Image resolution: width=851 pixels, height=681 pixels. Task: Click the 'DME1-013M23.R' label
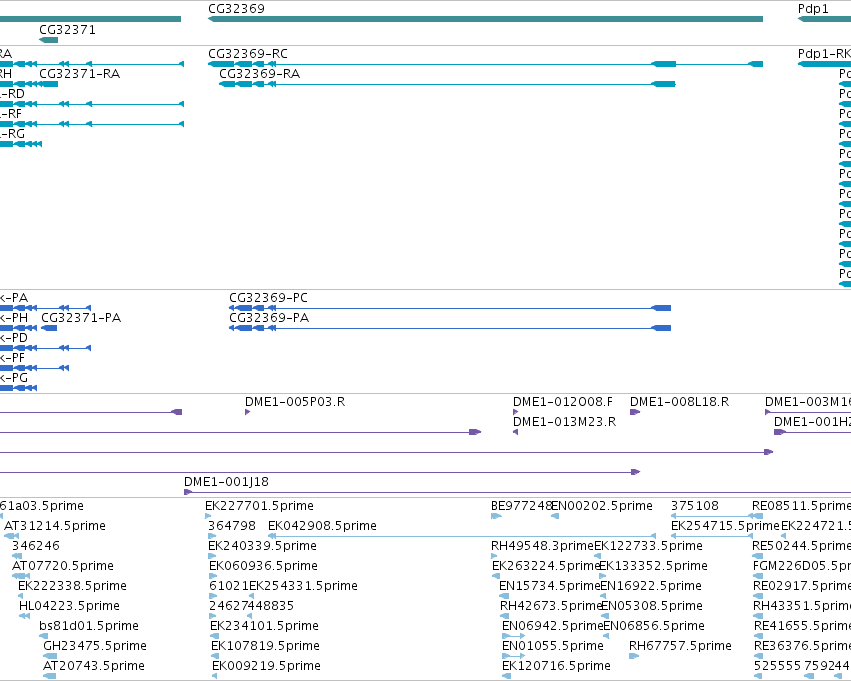click(x=564, y=422)
